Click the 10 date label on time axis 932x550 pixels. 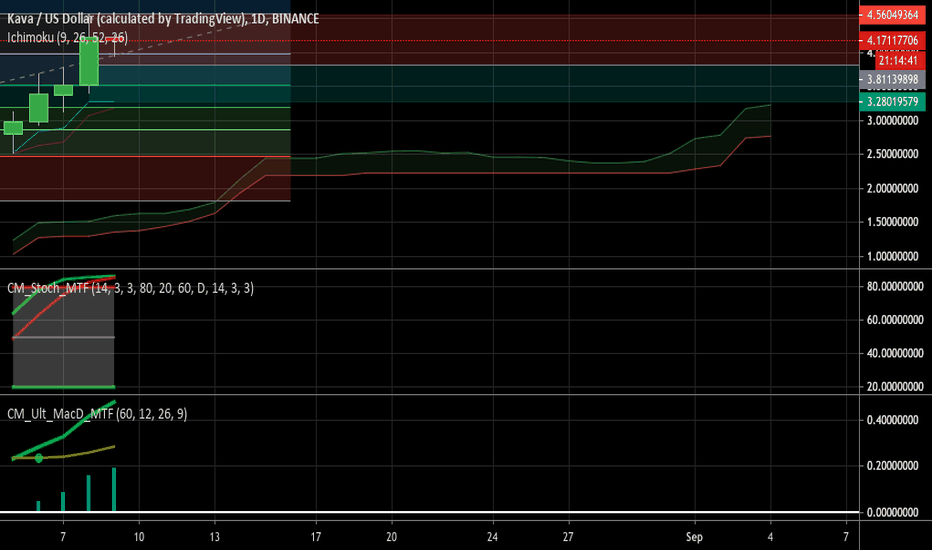pos(138,537)
